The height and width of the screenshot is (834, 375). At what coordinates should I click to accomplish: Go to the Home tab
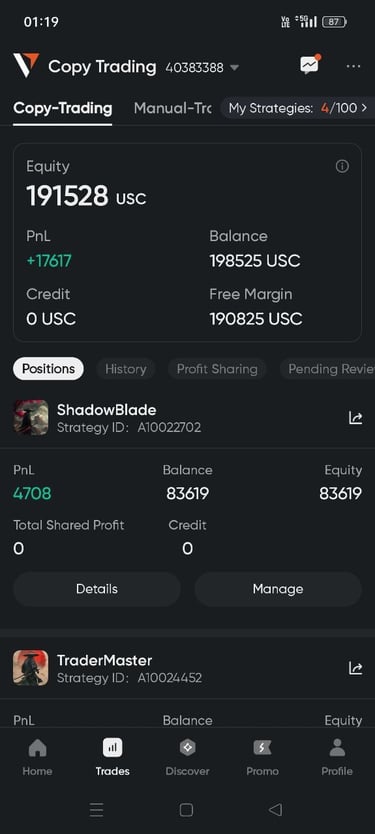(x=37, y=757)
